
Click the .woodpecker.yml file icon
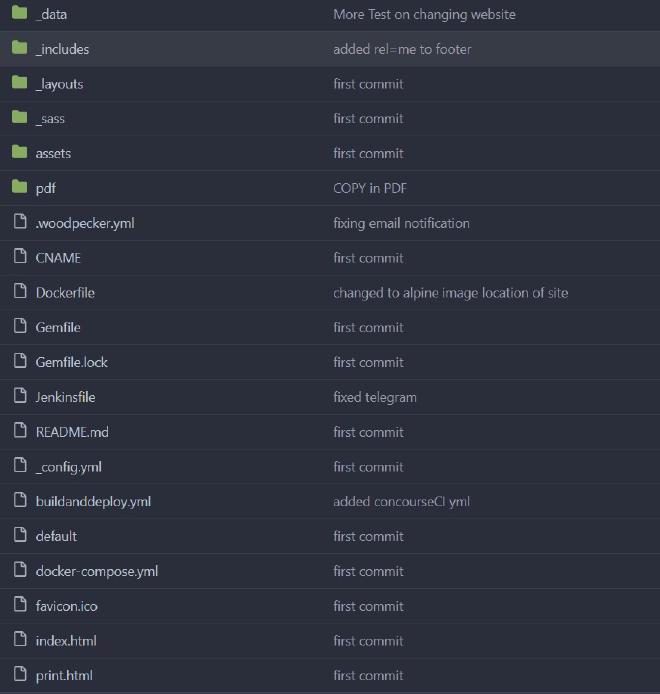19,223
